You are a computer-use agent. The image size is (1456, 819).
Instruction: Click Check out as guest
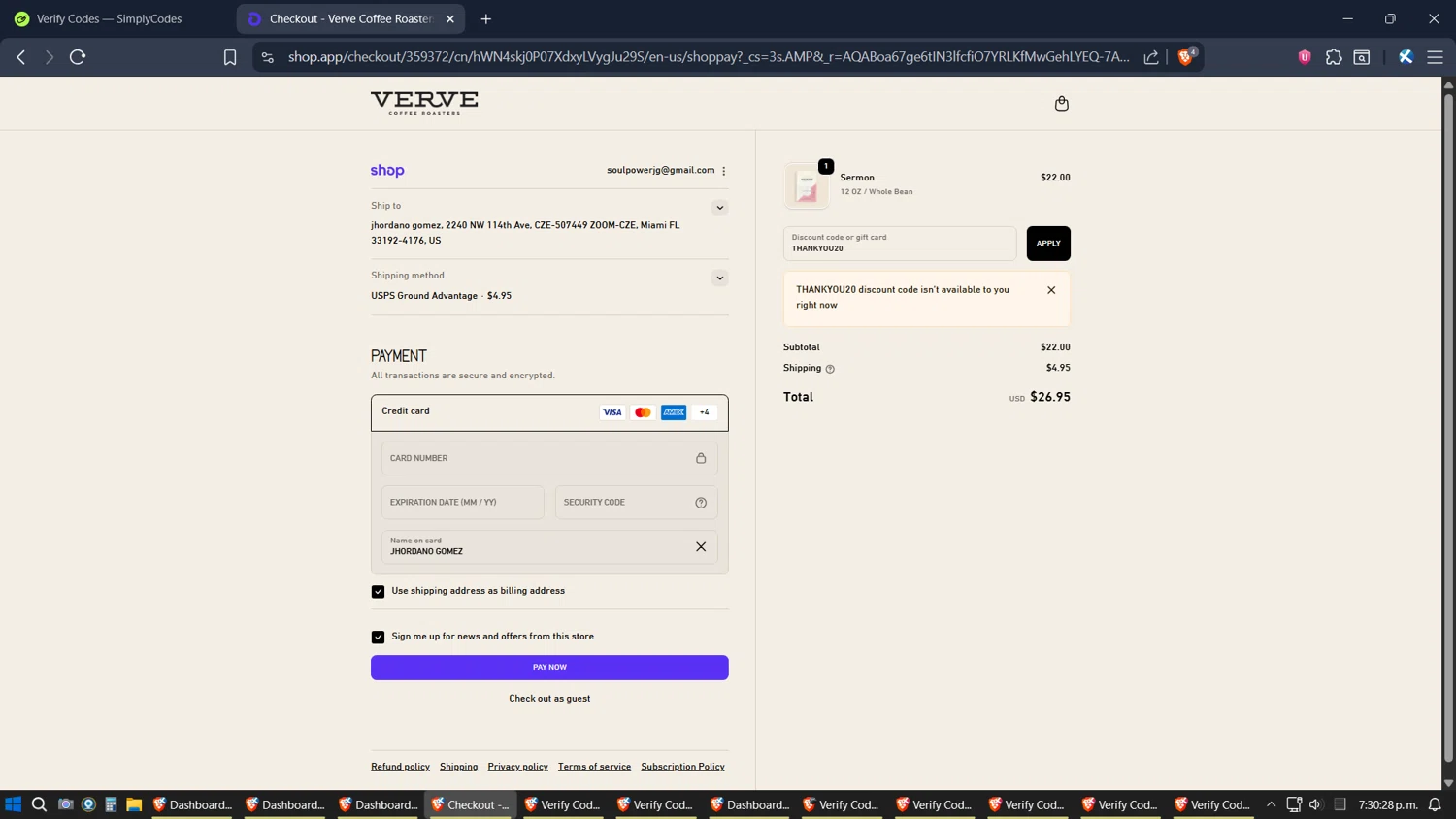coord(549,699)
